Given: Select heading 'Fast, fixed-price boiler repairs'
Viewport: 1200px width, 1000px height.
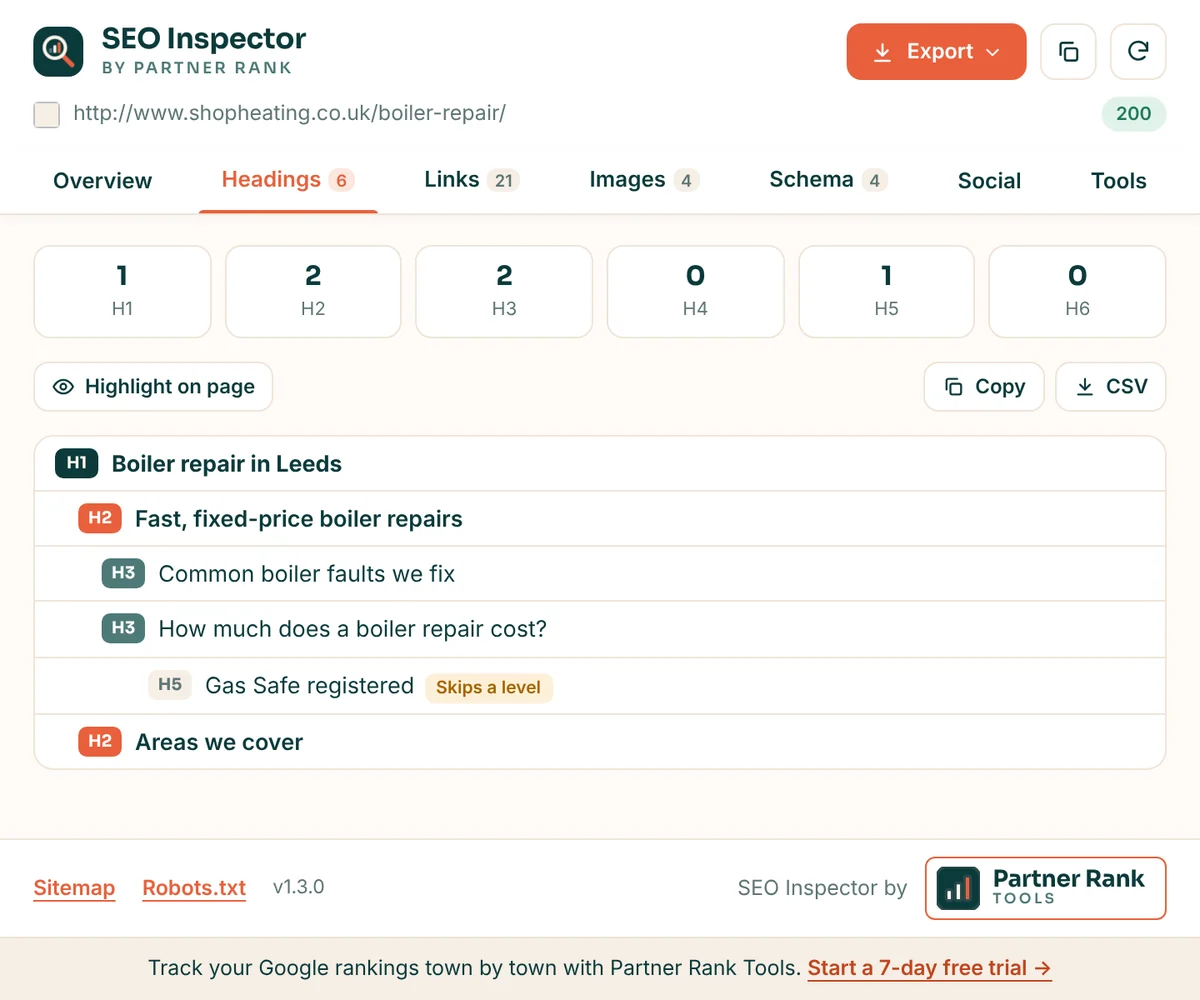Looking at the screenshot, I should 299,519.
